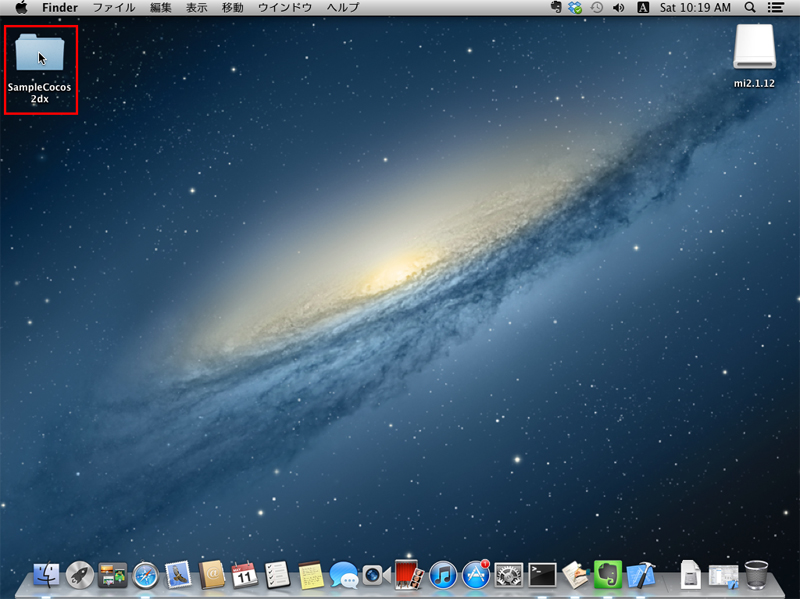Click Evernote elephant in menu bar
The height and width of the screenshot is (599, 800).
[556, 8]
